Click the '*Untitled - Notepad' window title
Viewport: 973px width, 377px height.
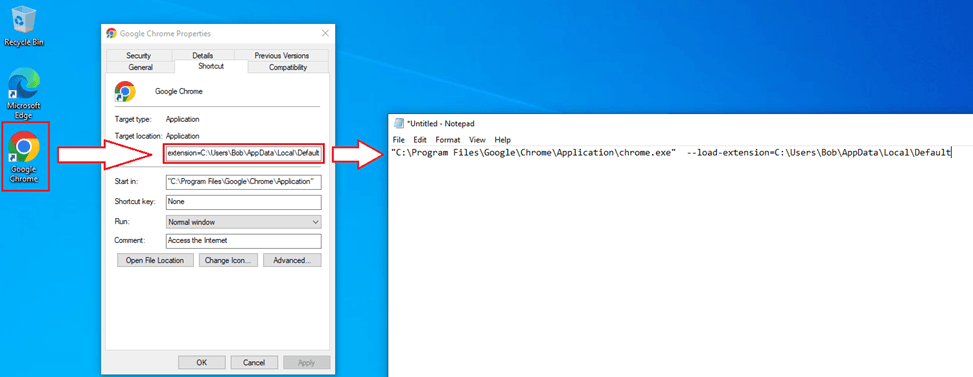441,124
